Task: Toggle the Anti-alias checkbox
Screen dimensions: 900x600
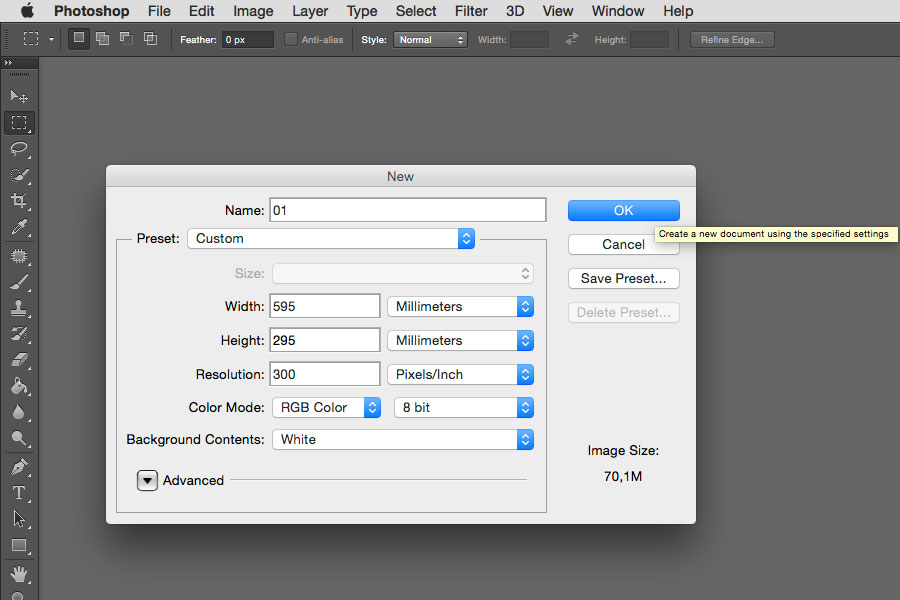Action: [x=291, y=39]
